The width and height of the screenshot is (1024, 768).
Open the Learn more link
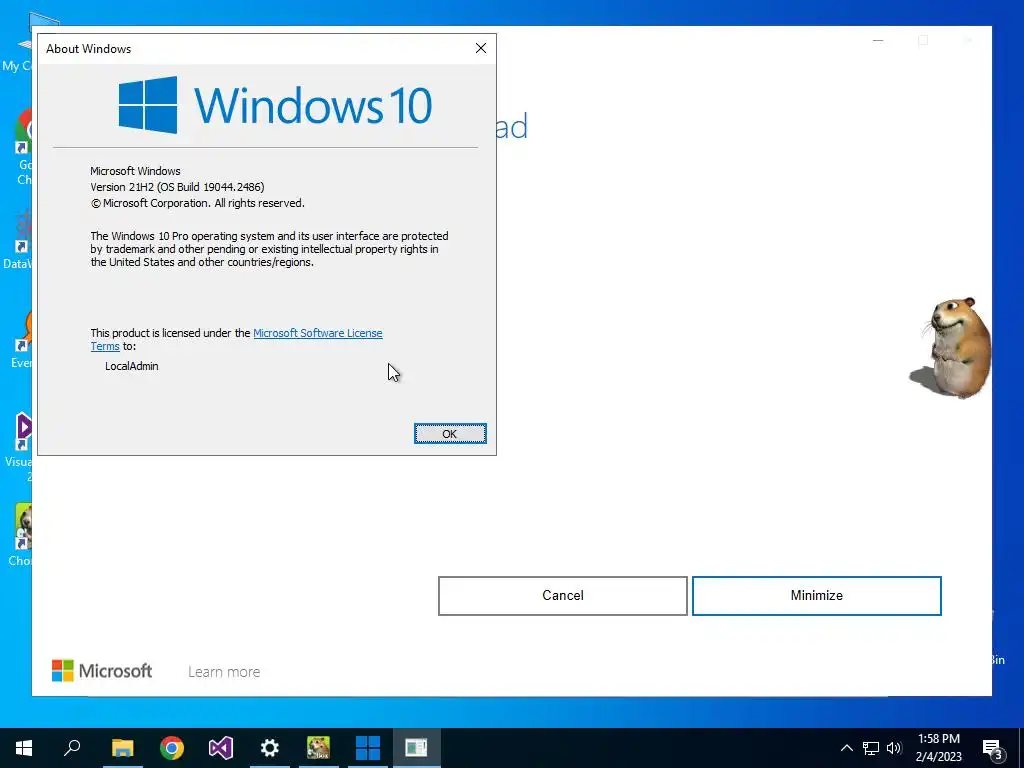tap(224, 671)
